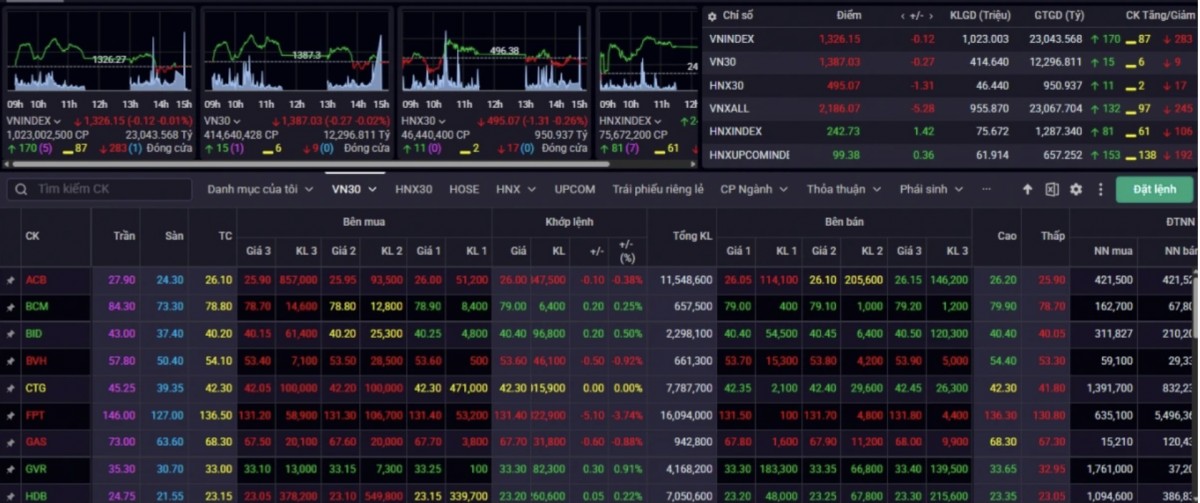Focus the Tìm kiếm CK search field
The height and width of the screenshot is (503, 1200).
click(x=105, y=189)
